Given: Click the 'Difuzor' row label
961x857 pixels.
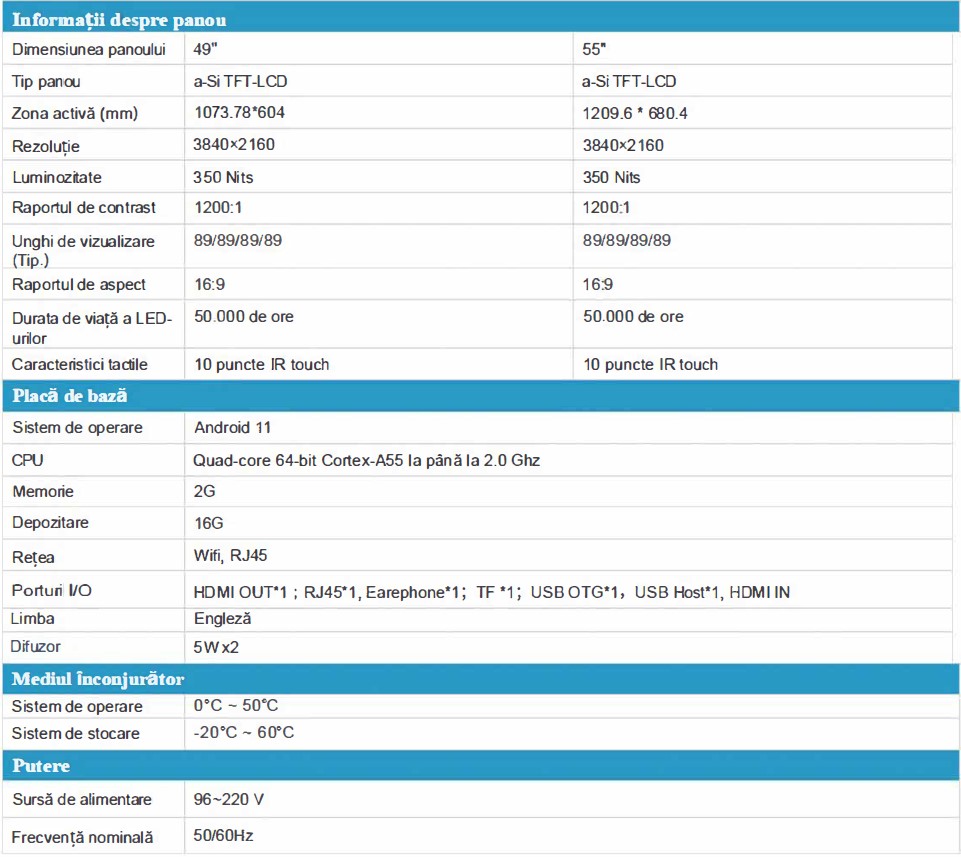Looking at the screenshot, I should click(36, 646).
